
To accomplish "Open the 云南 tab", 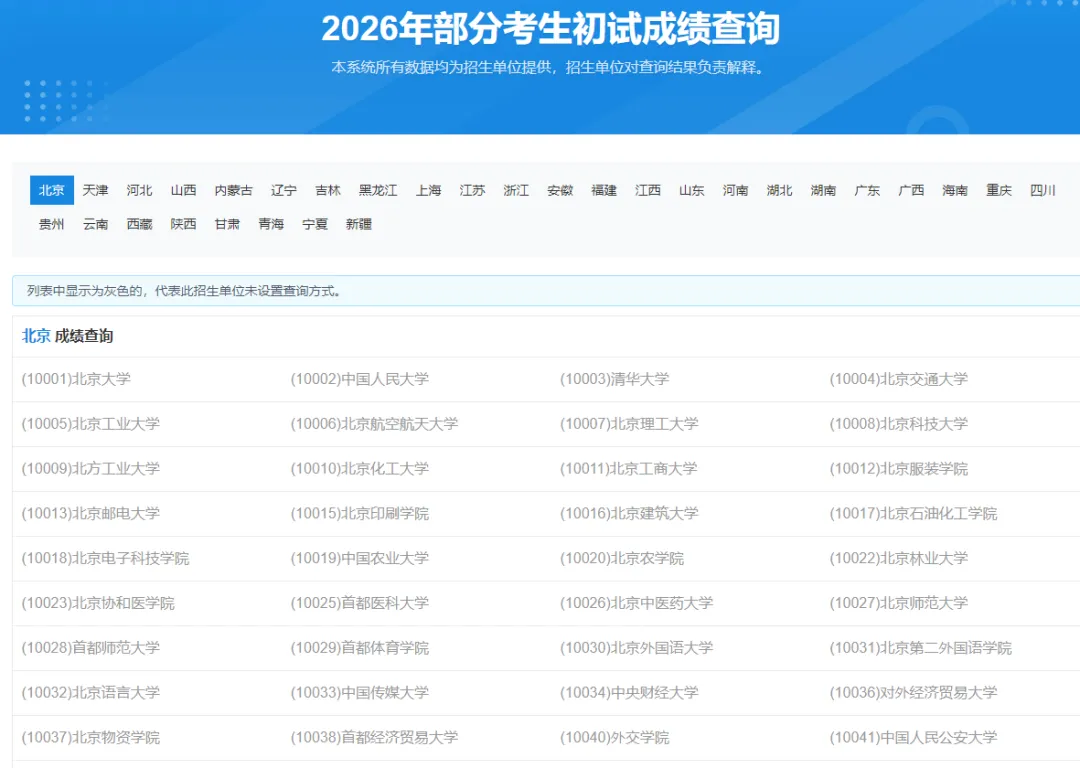I will point(96,224).
